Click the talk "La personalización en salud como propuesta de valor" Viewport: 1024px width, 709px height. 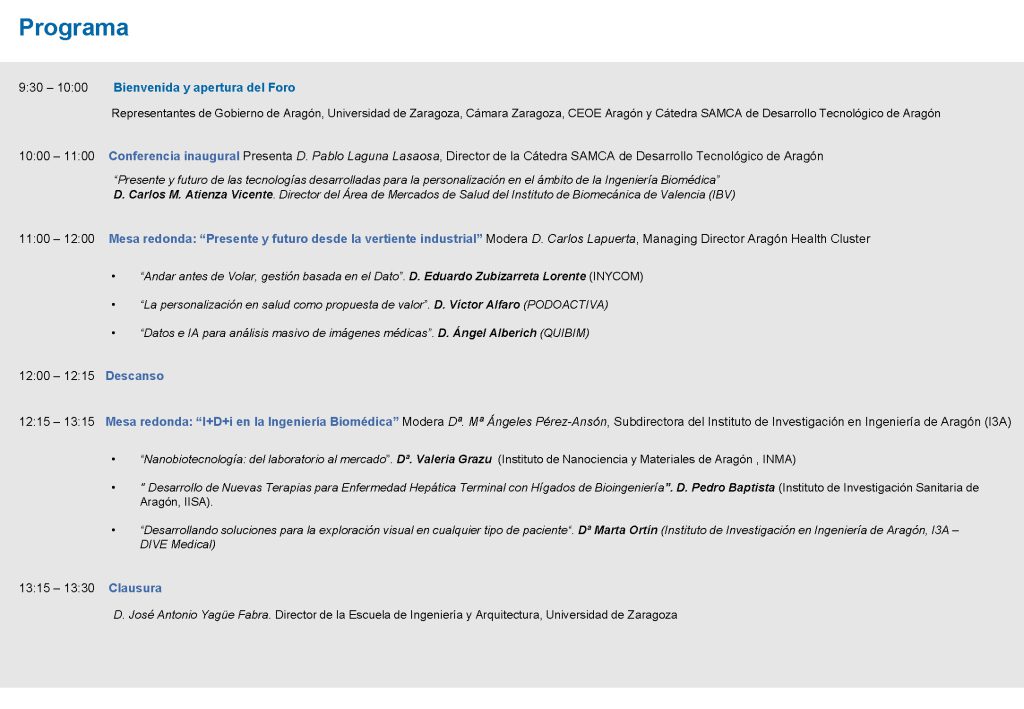coord(285,305)
